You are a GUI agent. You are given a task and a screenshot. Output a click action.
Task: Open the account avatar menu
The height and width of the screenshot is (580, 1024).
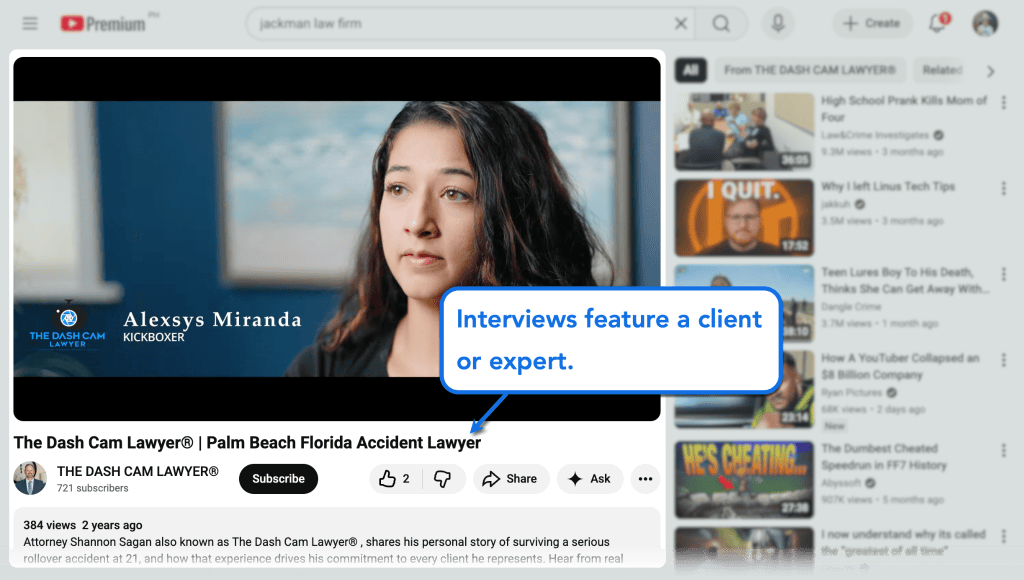coord(985,24)
